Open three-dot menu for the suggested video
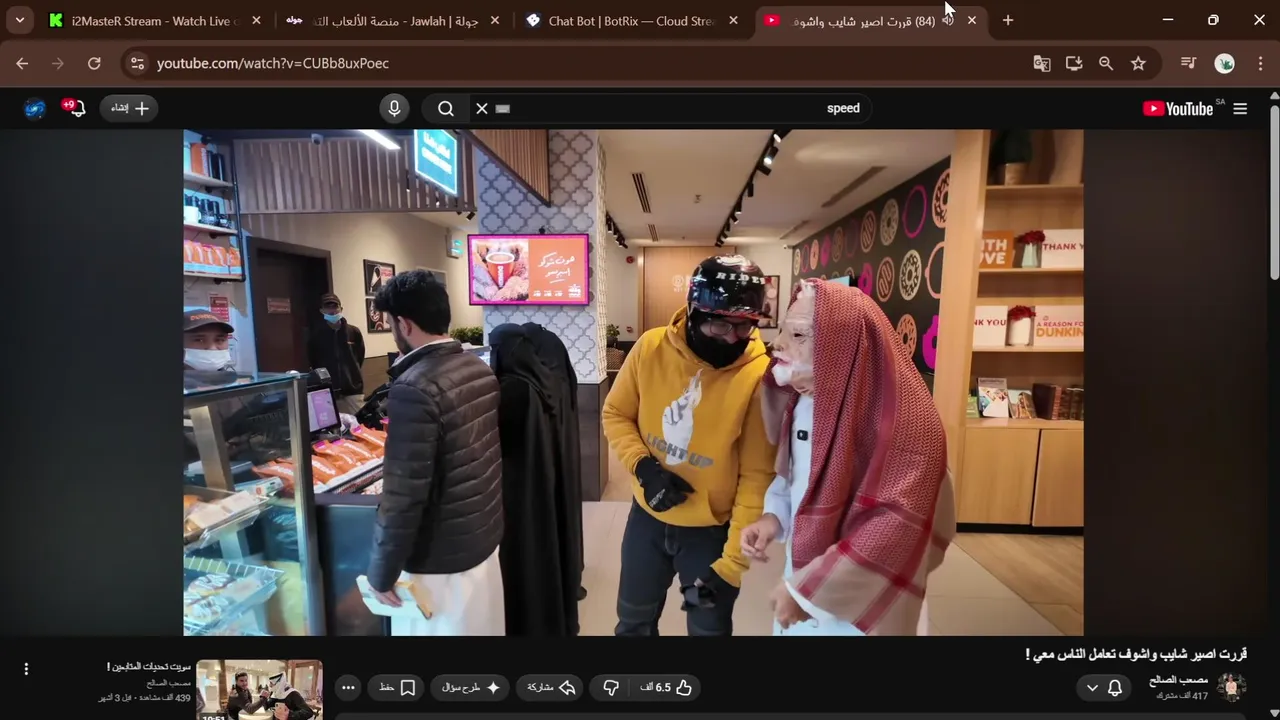 [x=26, y=669]
